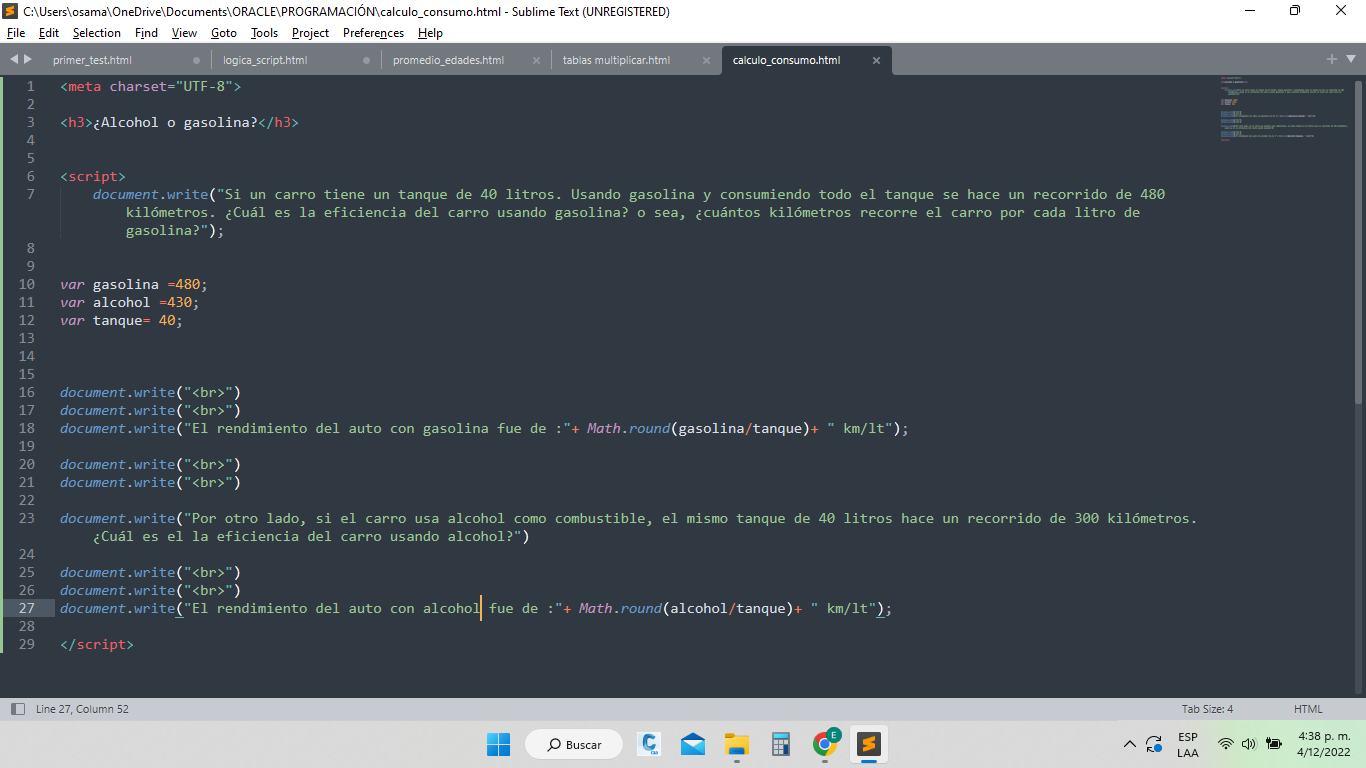The image size is (1366, 768).
Task: Click line number 23 in the gutter
Action: tap(26, 518)
